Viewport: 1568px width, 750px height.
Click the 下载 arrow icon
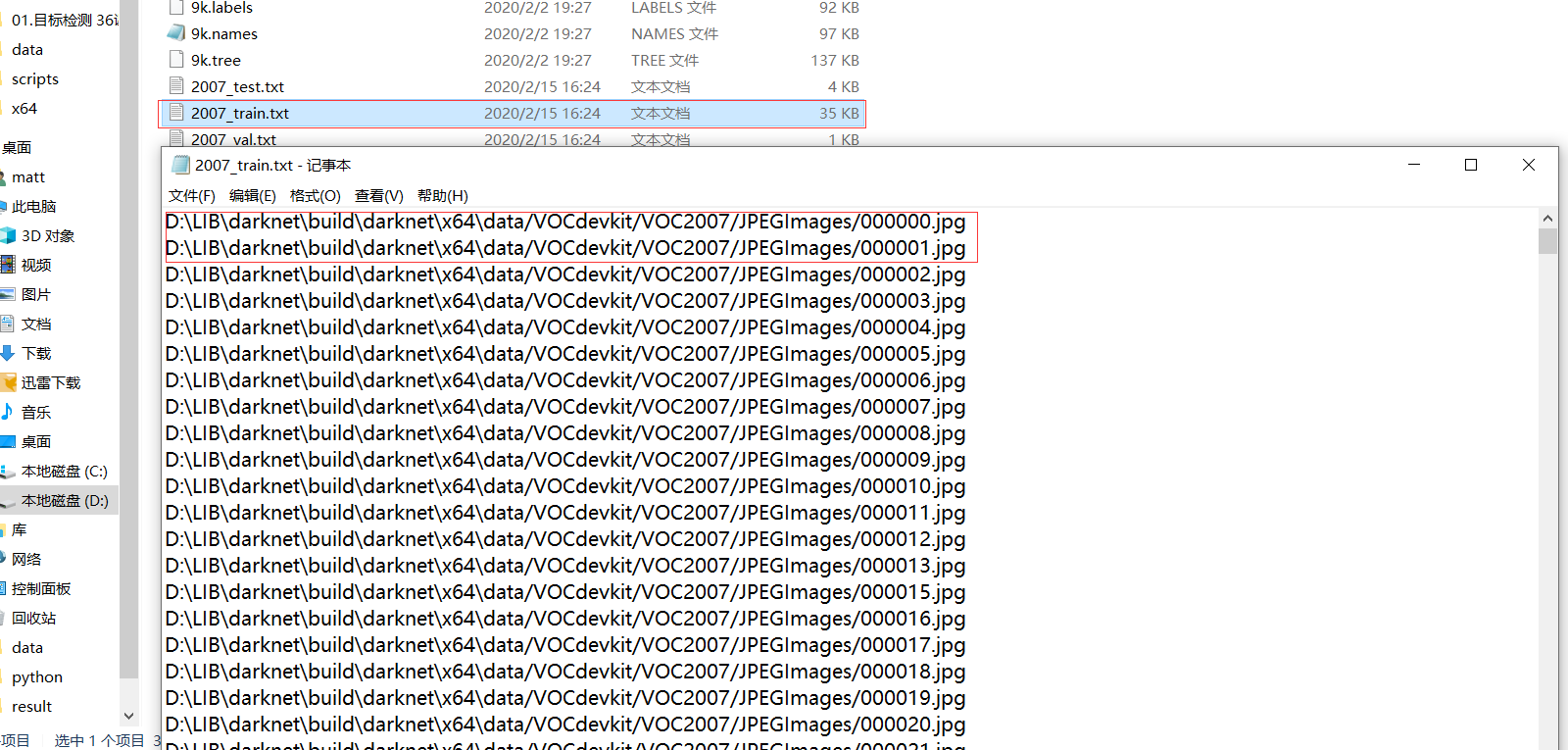8,353
